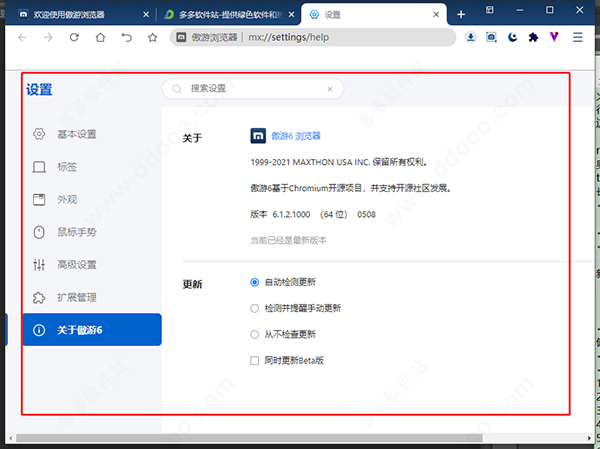Bookmark page with the star icon
This screenshot has height=449, width=600.
153,37
